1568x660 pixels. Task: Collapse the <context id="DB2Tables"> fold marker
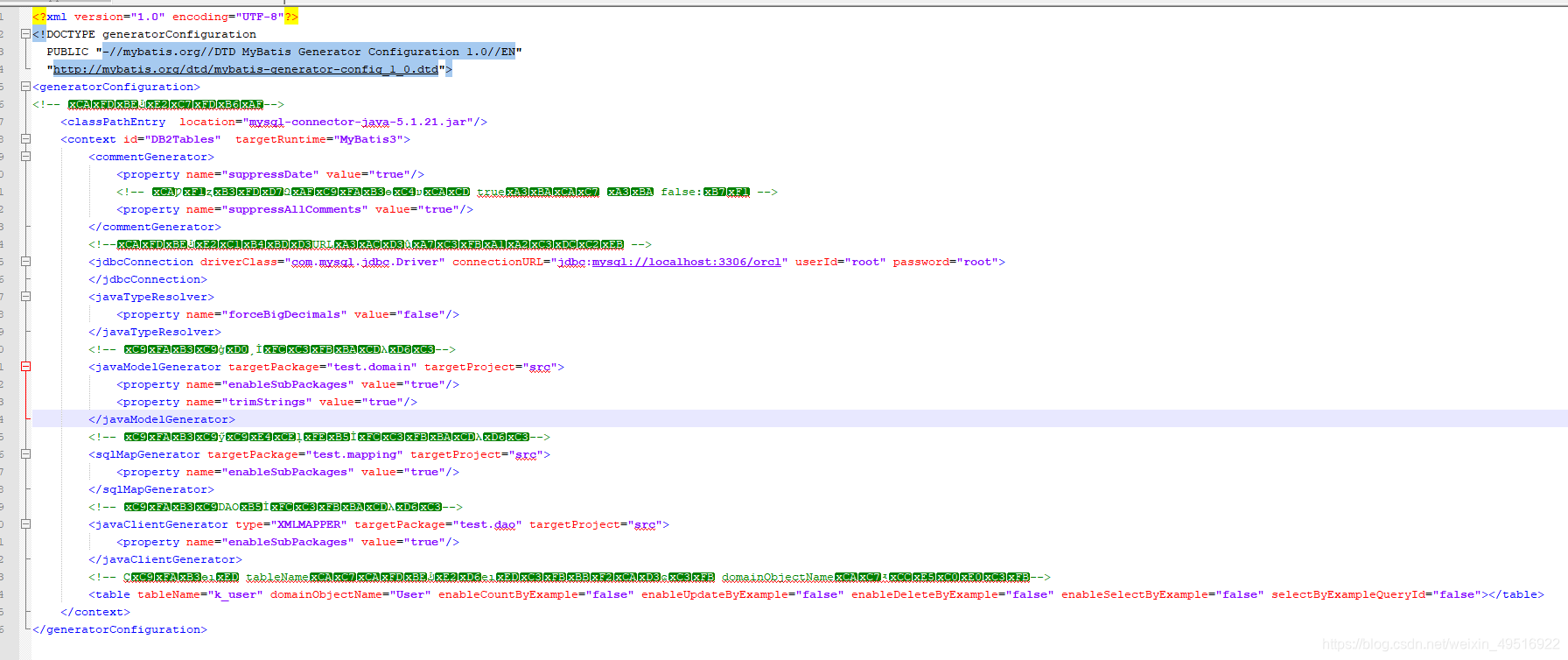tap(25, 139)
